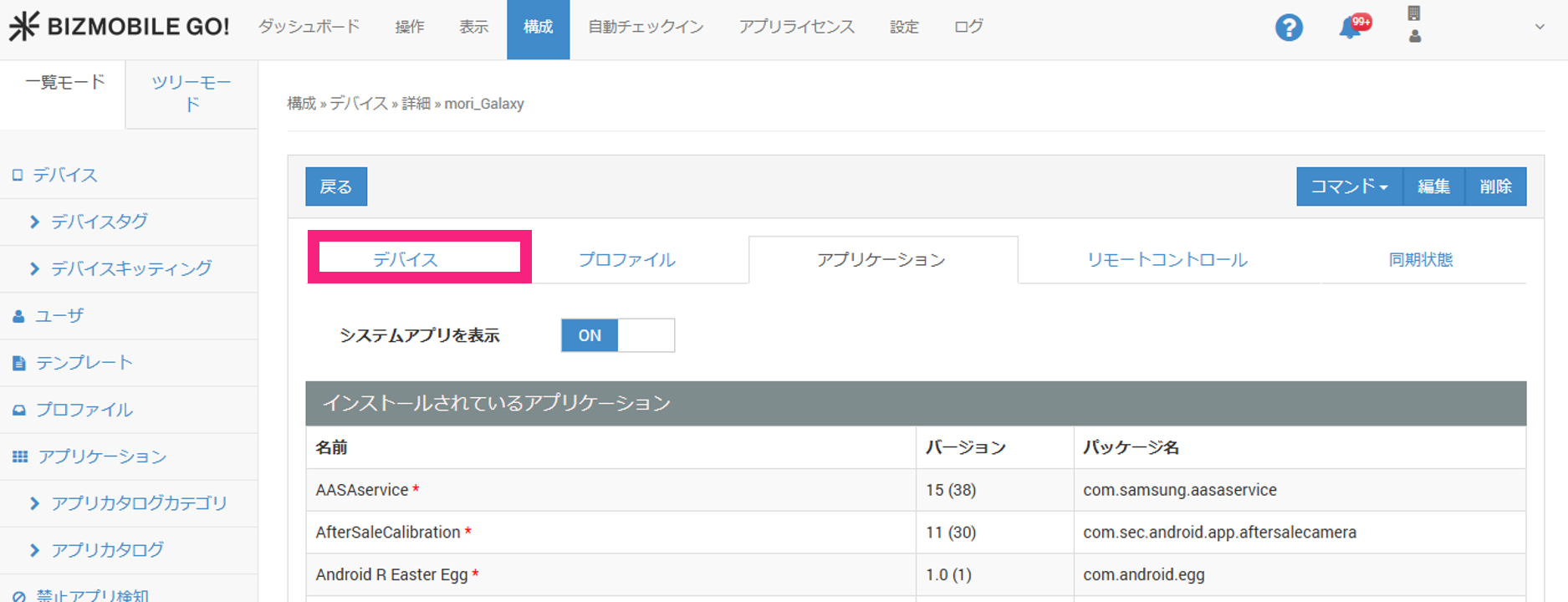Open the コマンド dropdown button
Image resolution: width=1568 pixels, height=602 pixels.
pyautogui.click(x=1348, y=186)
